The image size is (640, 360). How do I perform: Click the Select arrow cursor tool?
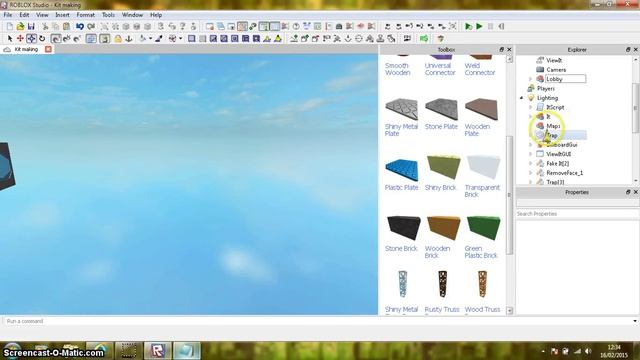click(10, 39)
